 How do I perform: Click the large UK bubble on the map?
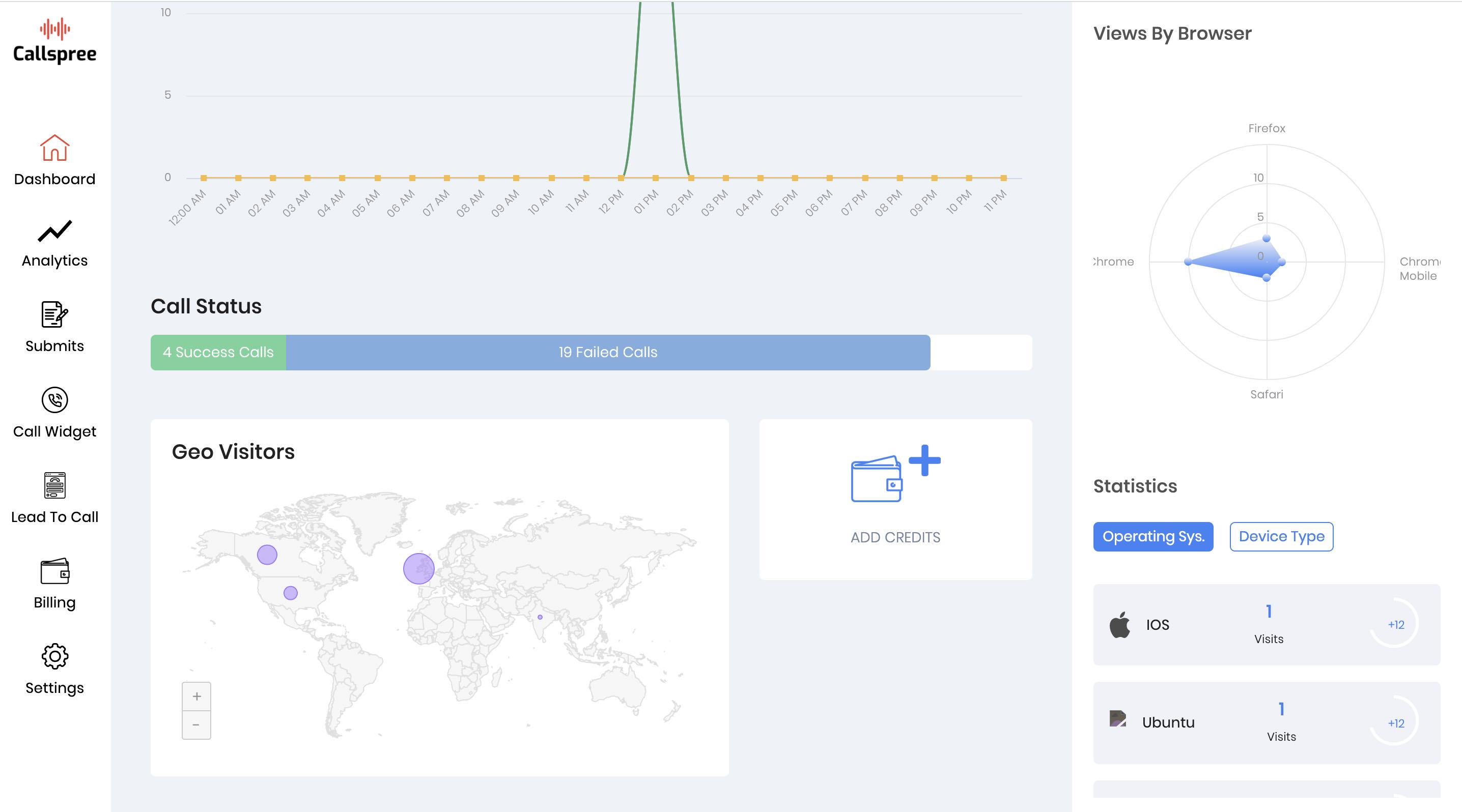click(x=418, y=568)
